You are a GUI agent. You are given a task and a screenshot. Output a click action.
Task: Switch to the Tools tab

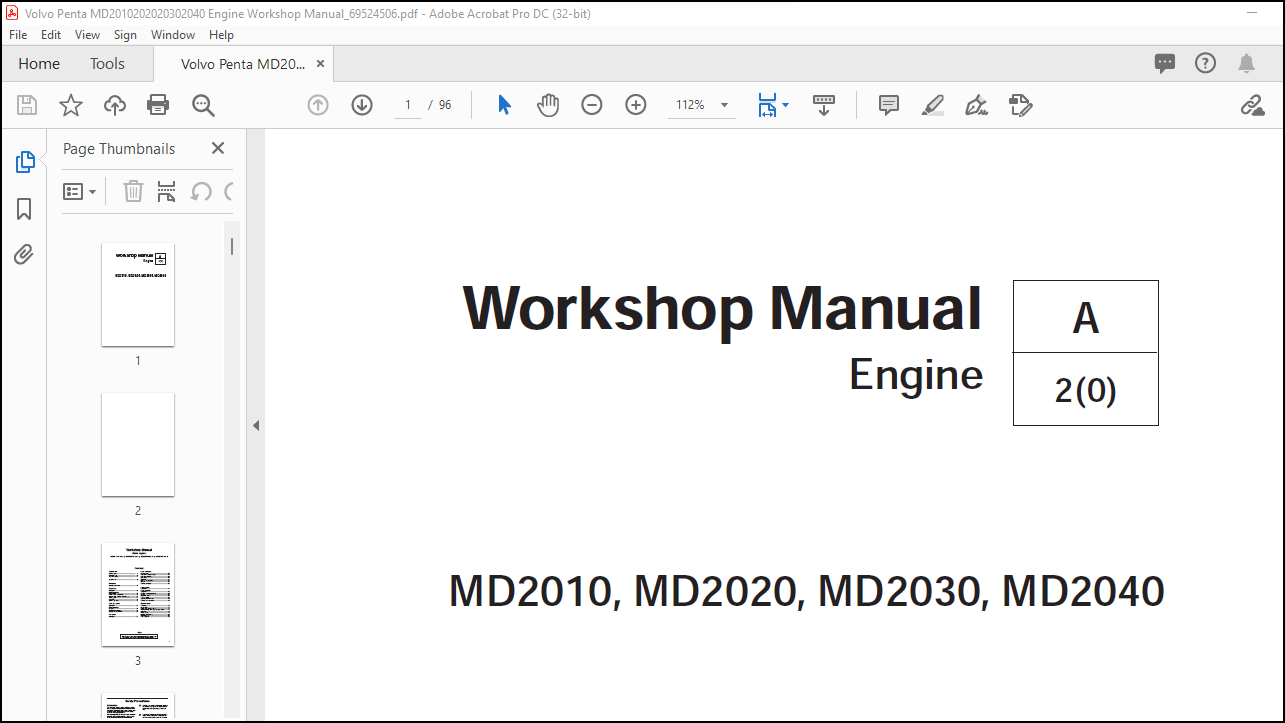point(107,63)
